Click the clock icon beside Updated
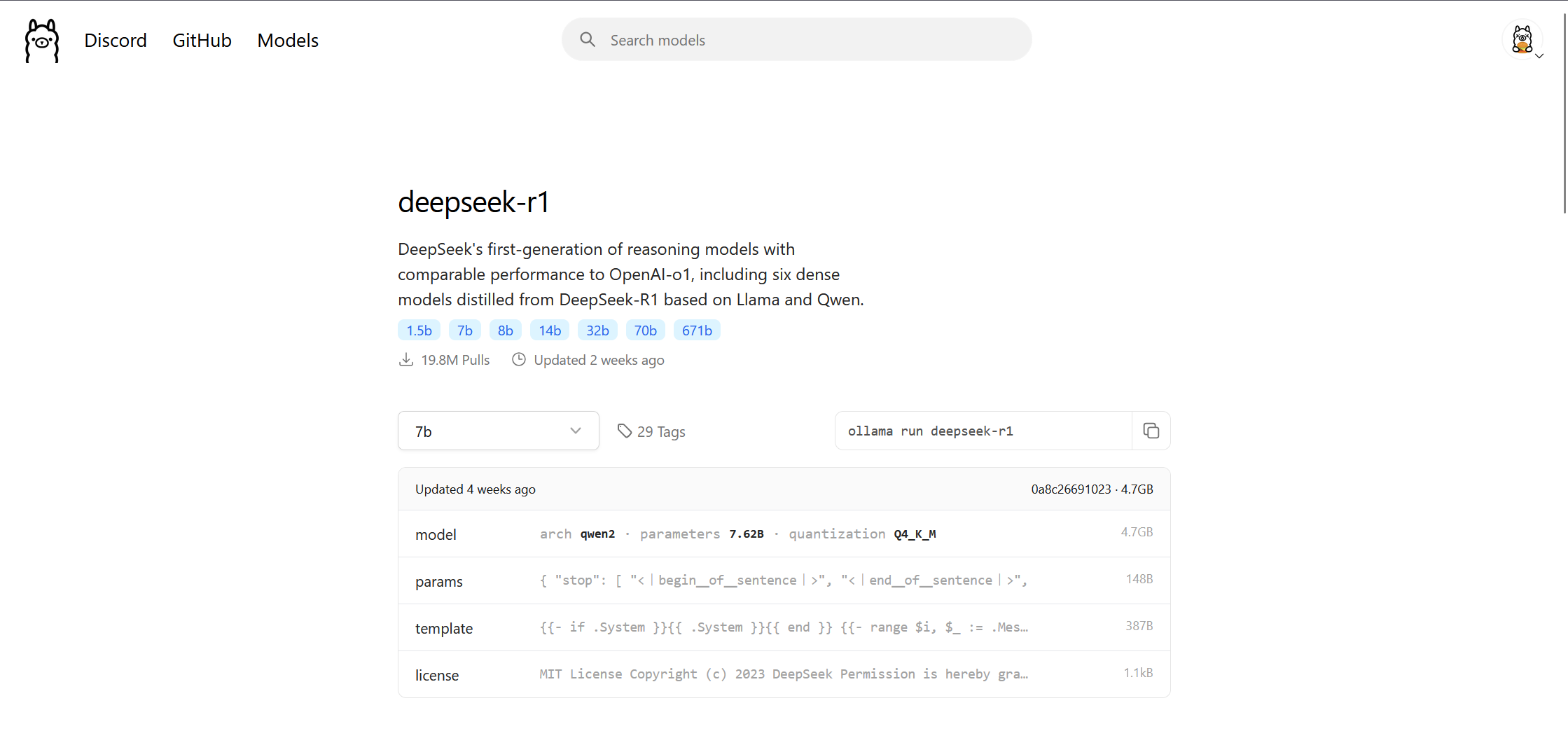The width and height of the screenshot is (1568, 731). click(x=519, y=359)
